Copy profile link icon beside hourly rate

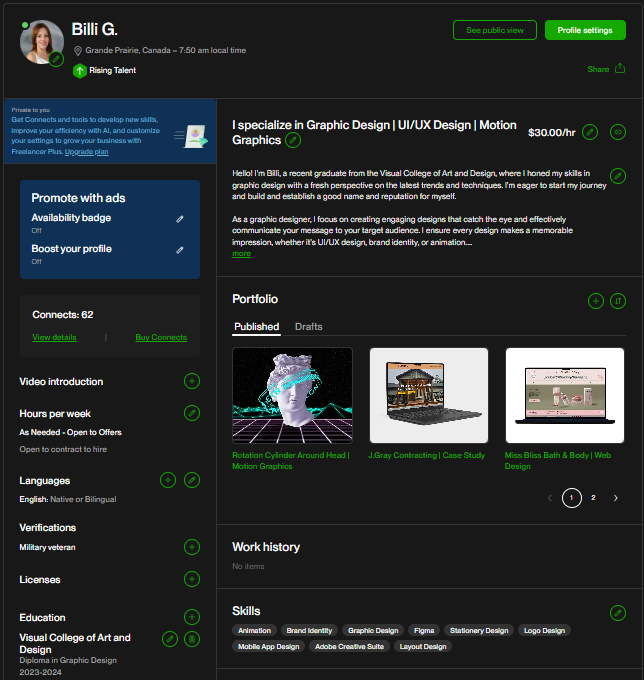(x=618, y=132)
